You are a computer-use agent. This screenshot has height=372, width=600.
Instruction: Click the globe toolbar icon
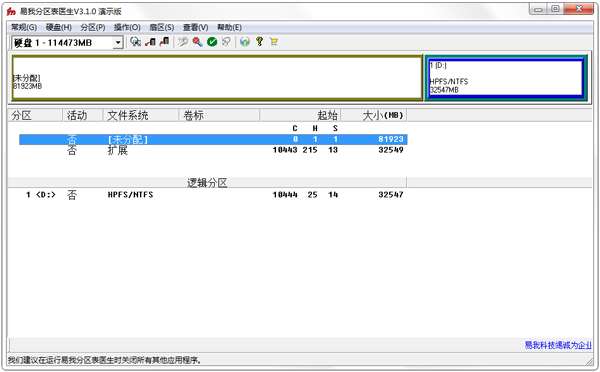tap(245, 42)
